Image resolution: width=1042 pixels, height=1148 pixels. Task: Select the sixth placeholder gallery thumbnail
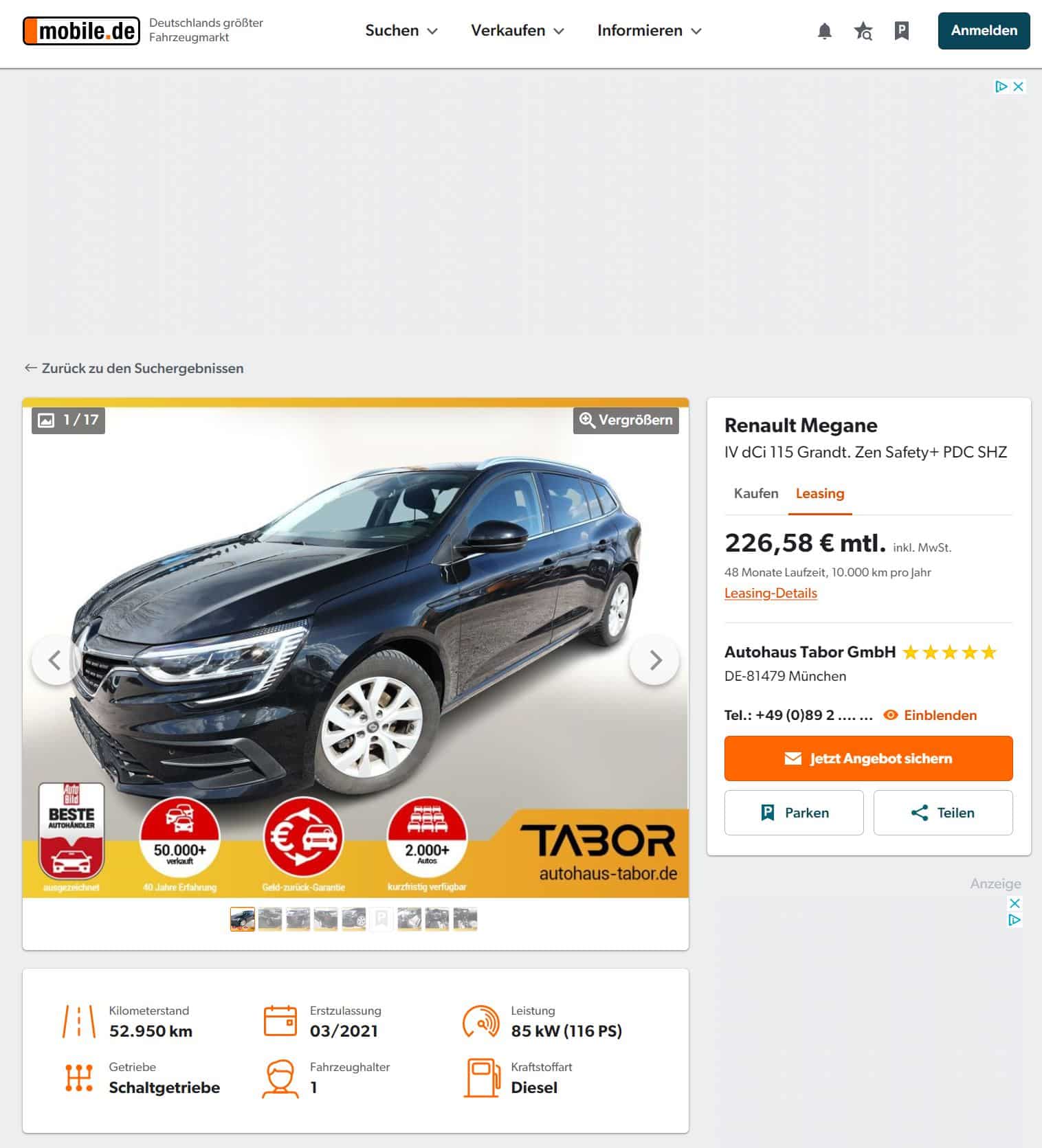[381, 919]
